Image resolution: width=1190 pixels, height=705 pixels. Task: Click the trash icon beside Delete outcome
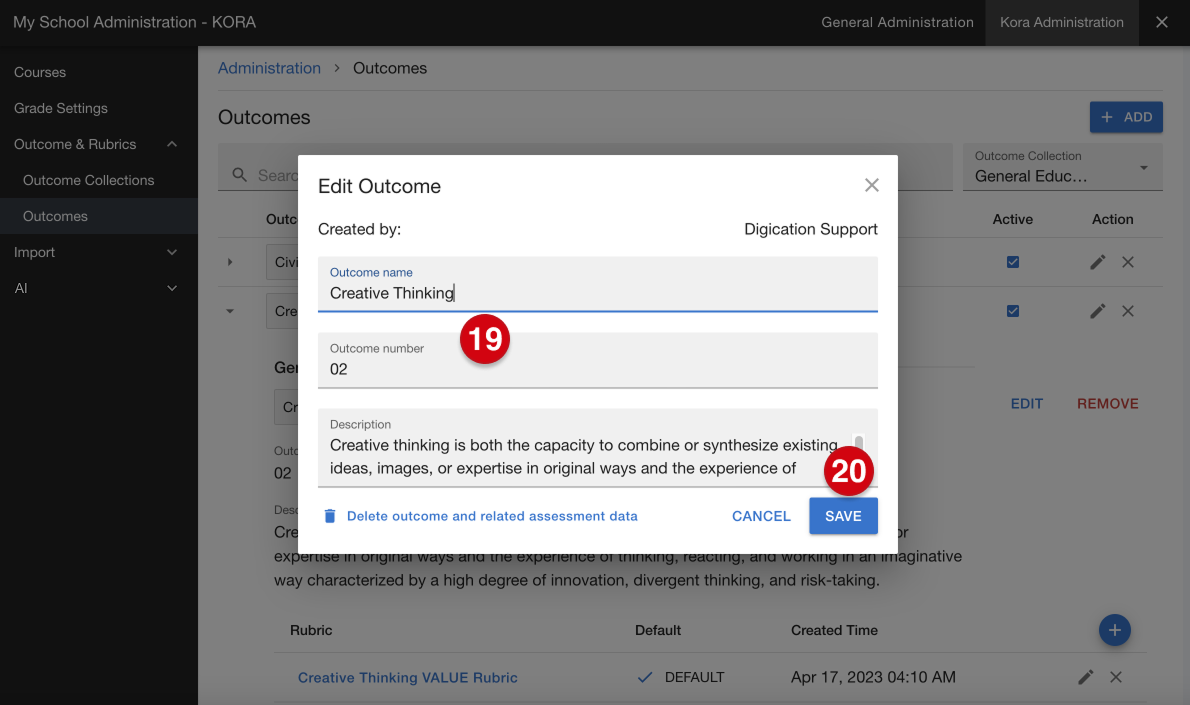329,516
